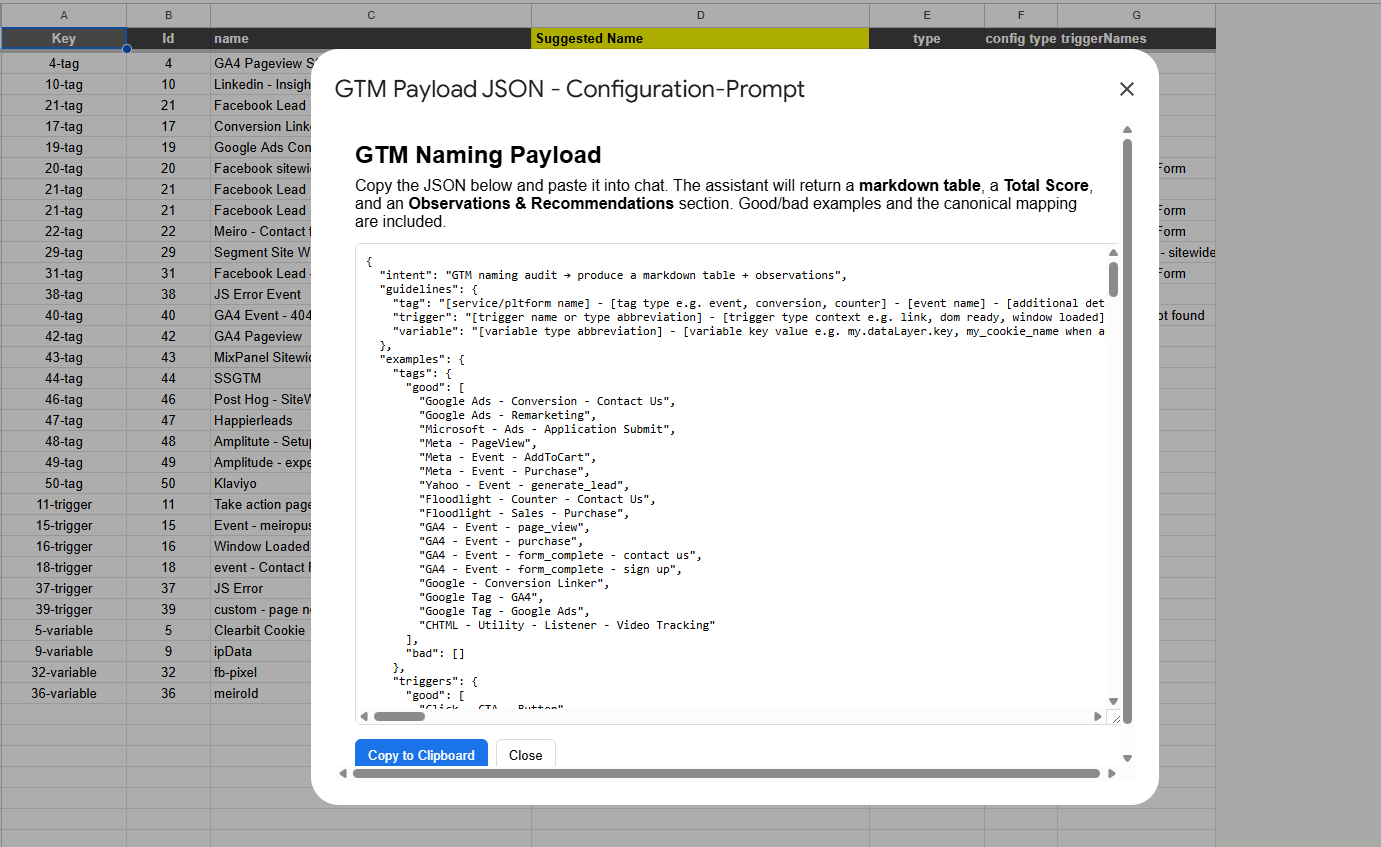The image size is (1381, 847).
Task: Click the name cell GA4 Pageview
Action: coord(261,336)
